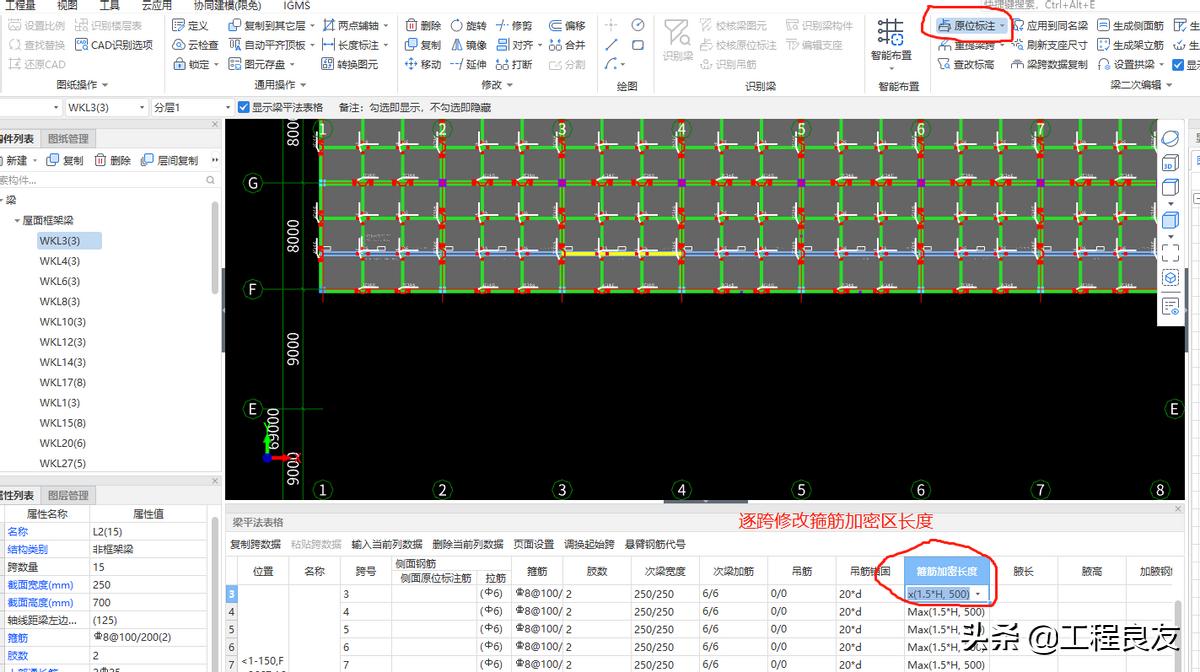1200x672 pixels.
Task: Click the 锁定 lock icon
Action: (178, 64)
